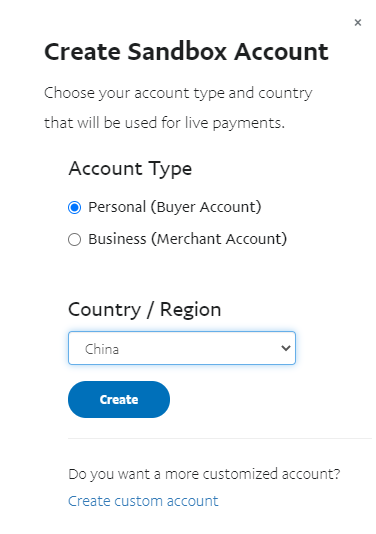Click the blue Create button
The height and width of the screenshot is (534, 376).
pyautogui.click(x=119, y=399)
